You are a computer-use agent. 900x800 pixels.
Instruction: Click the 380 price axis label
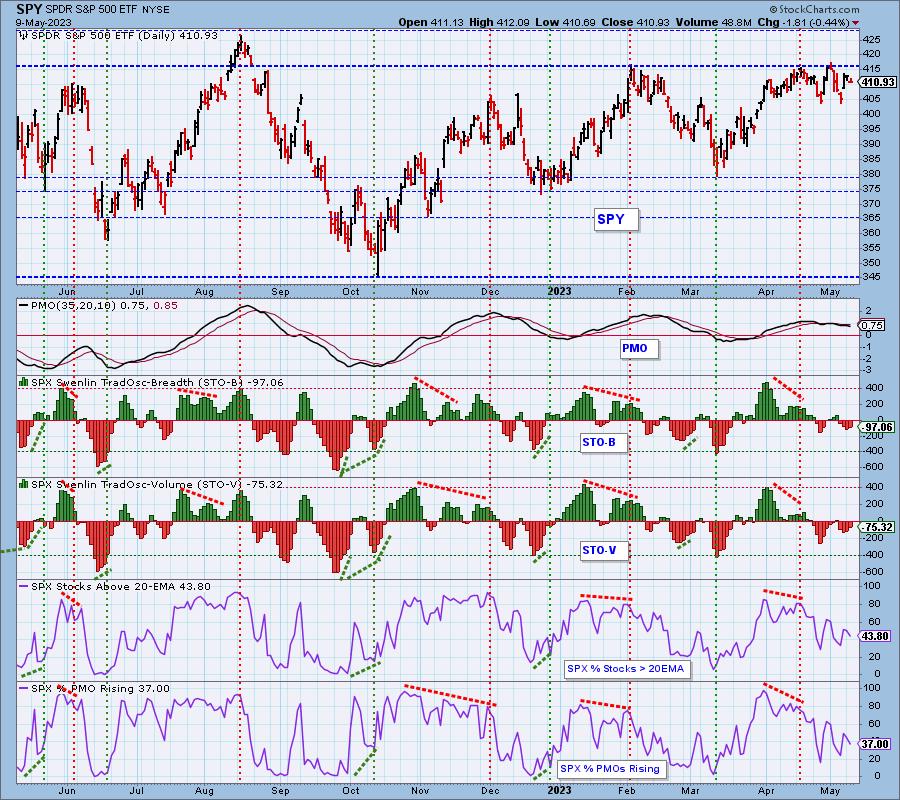pyautogui.click(x=871, y=173)
